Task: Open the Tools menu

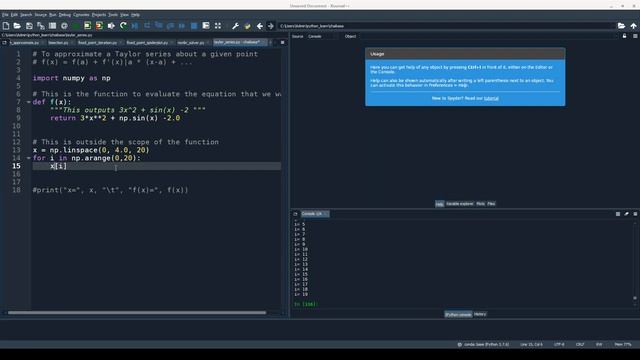Action: 113,15
